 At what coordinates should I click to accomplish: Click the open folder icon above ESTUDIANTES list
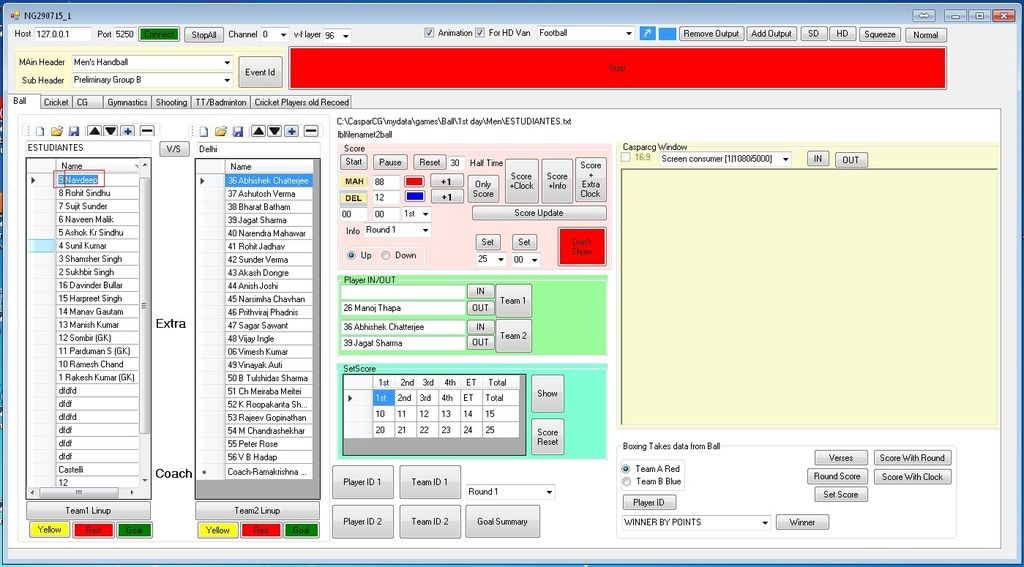coord(57,131)
